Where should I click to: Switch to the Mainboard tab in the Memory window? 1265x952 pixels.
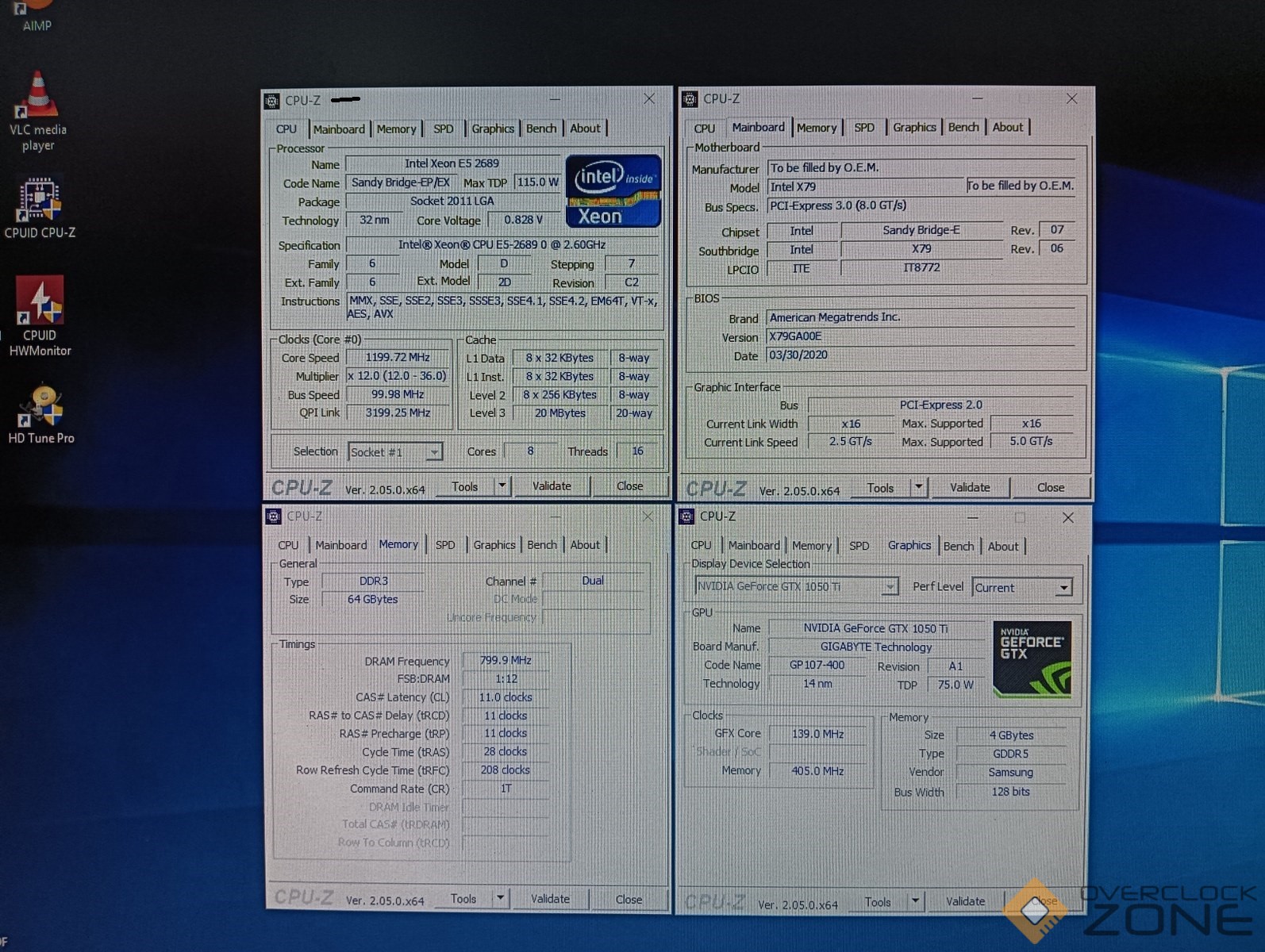341,545
